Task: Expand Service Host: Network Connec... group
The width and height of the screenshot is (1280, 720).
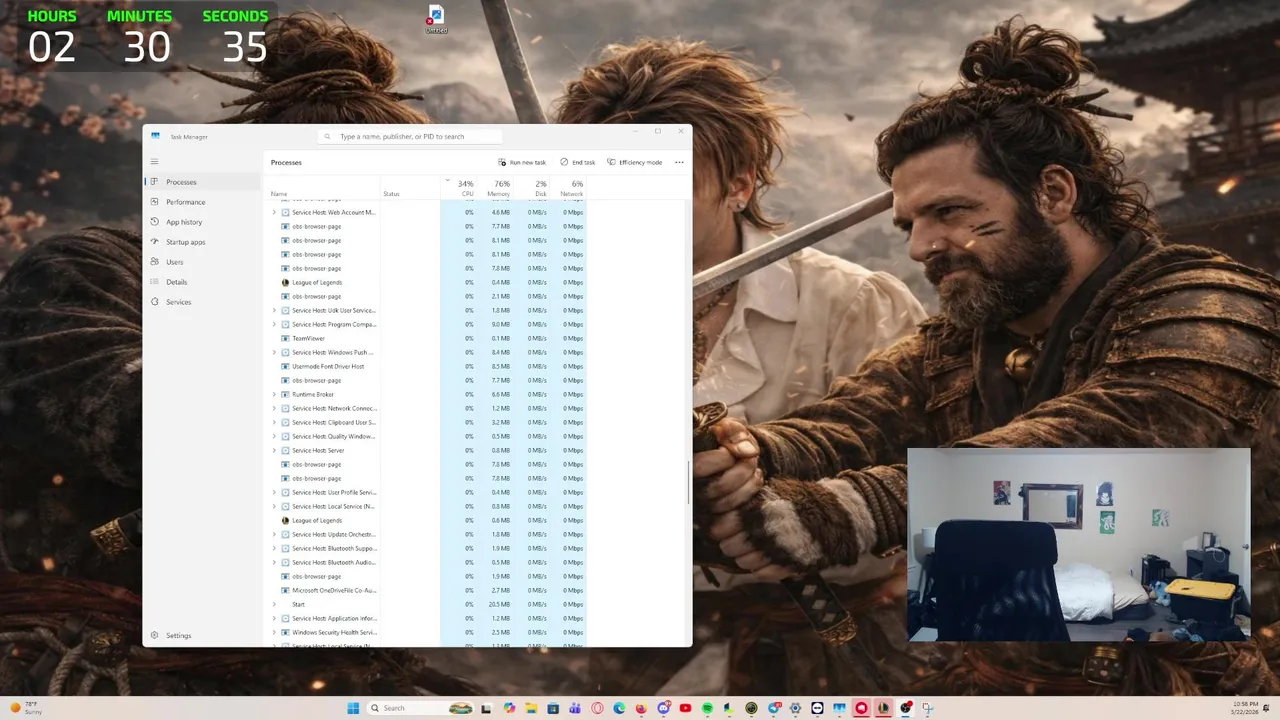Action: (x=274, y=408)
